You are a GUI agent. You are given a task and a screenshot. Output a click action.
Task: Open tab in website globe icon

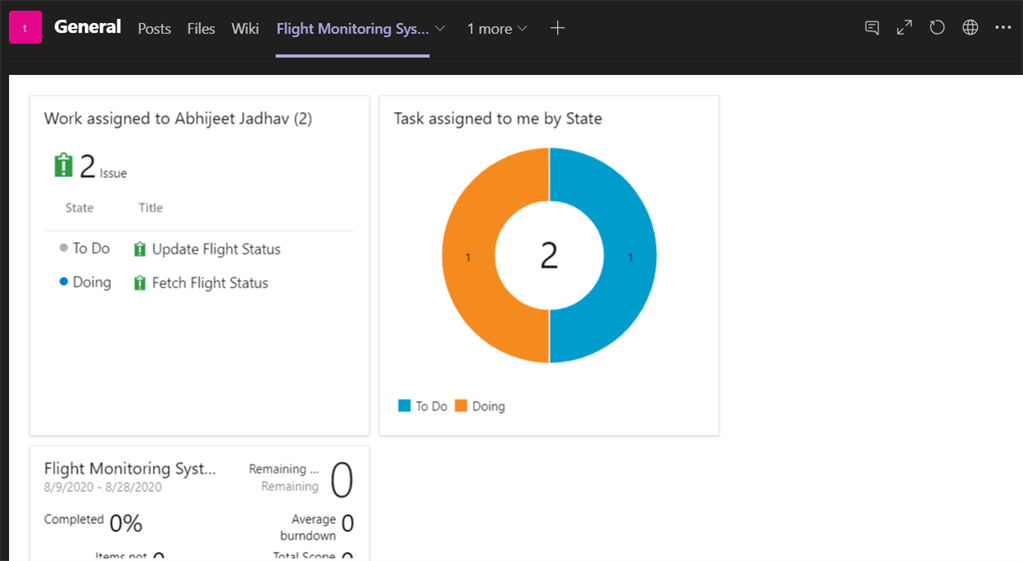(970, 28)
